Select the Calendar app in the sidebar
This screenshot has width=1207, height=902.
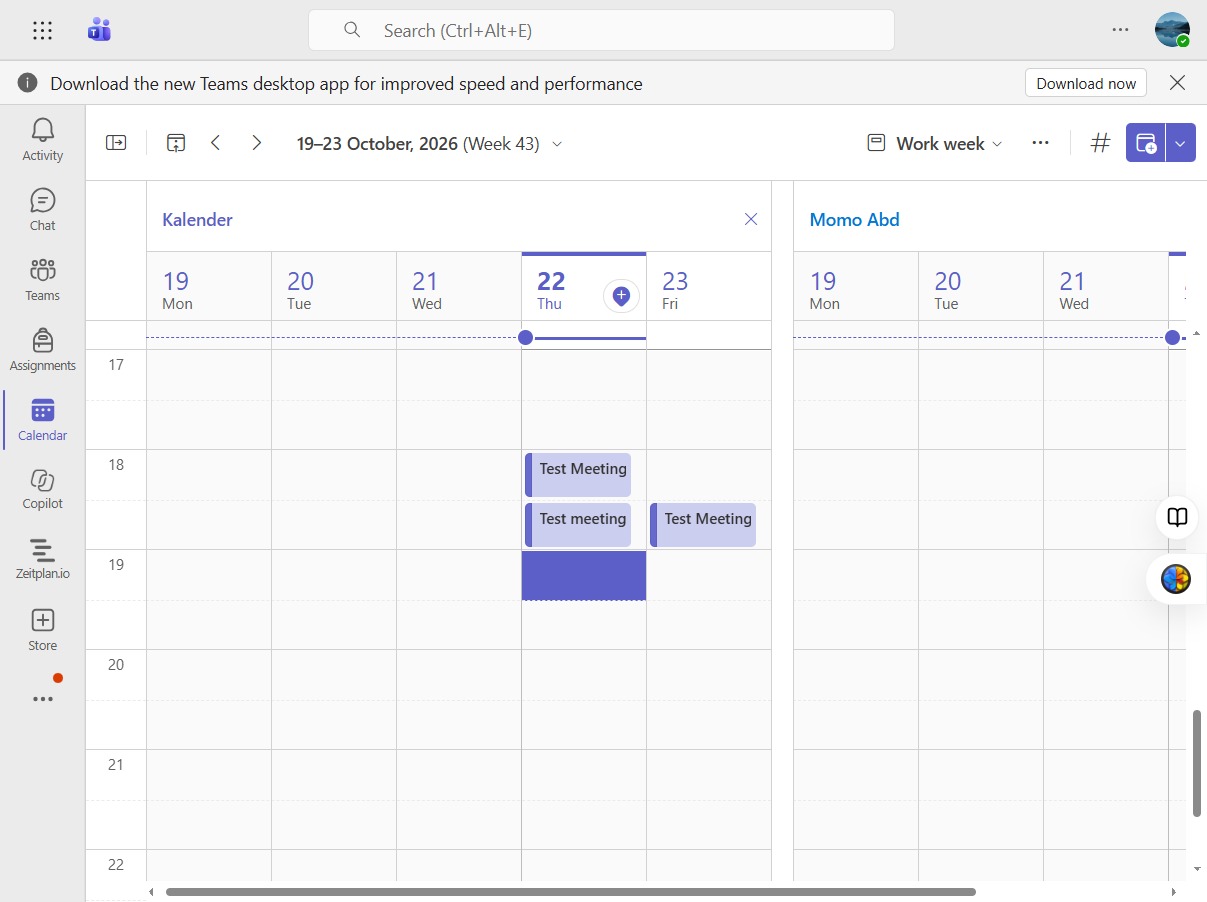(43, 419)
